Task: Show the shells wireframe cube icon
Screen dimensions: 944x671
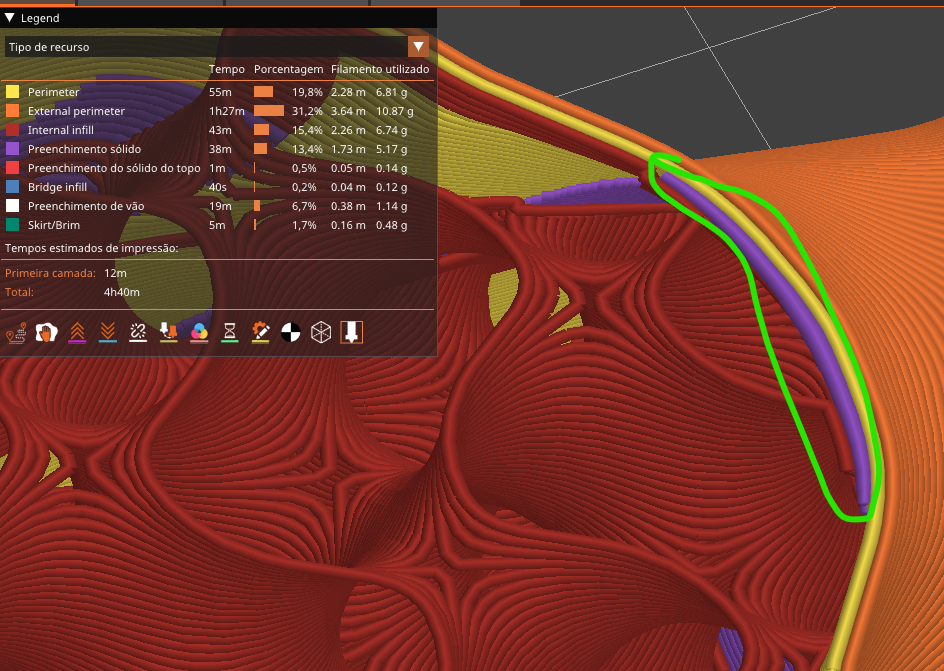Action: [318, 331]
